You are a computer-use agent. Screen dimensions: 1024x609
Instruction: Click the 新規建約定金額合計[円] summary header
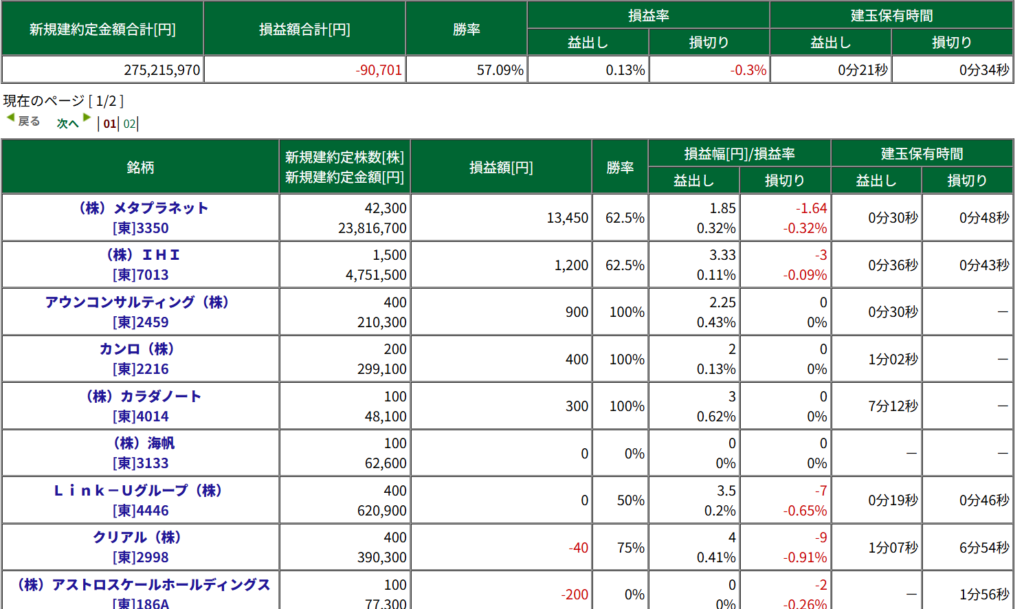pyautogui.click(x=102, y=29)
